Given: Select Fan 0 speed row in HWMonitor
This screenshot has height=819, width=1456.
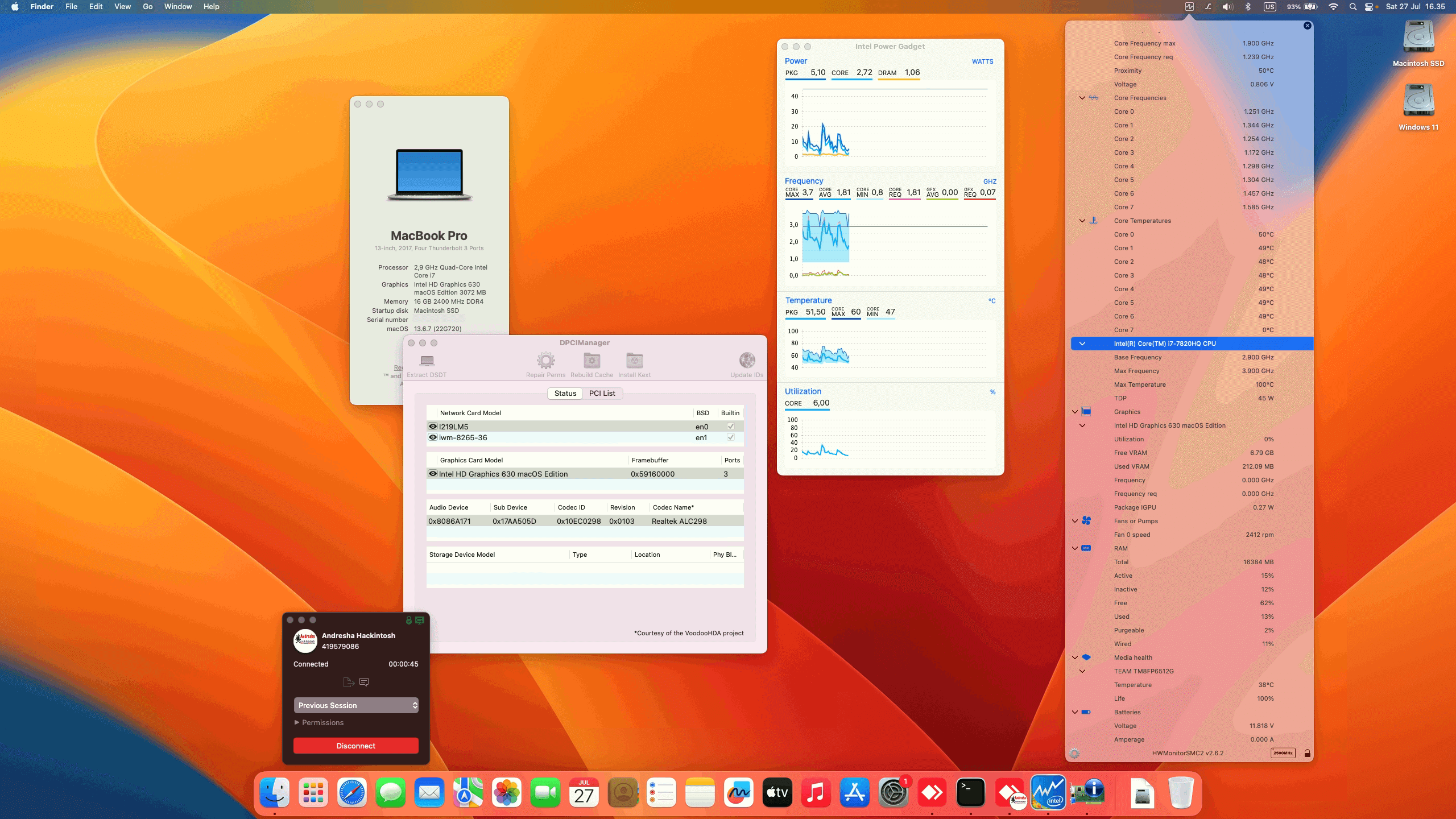Looking at the screenshot, I should coord(1192,535).
